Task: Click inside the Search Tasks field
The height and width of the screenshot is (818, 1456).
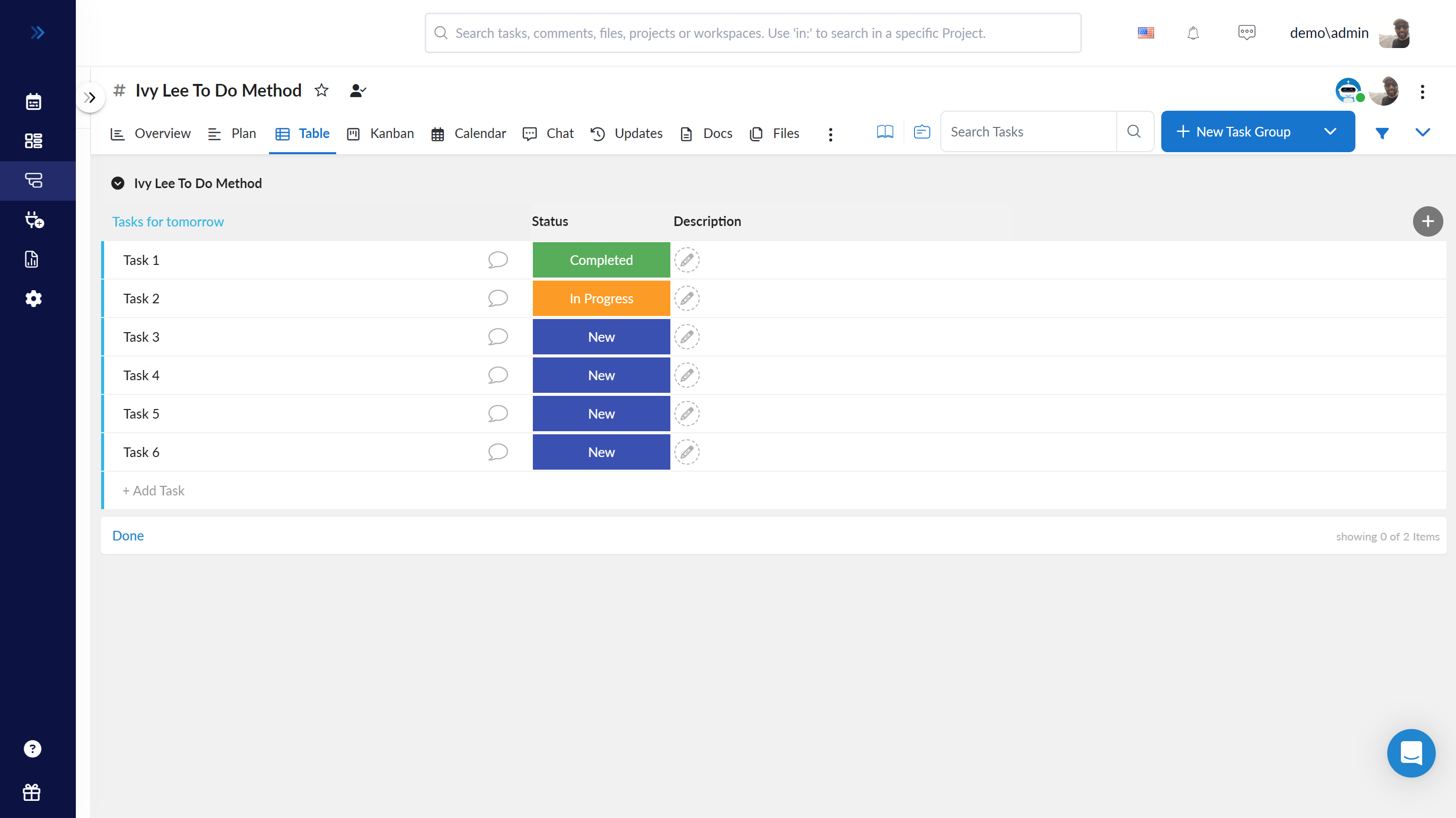Action: (1029, 131)
